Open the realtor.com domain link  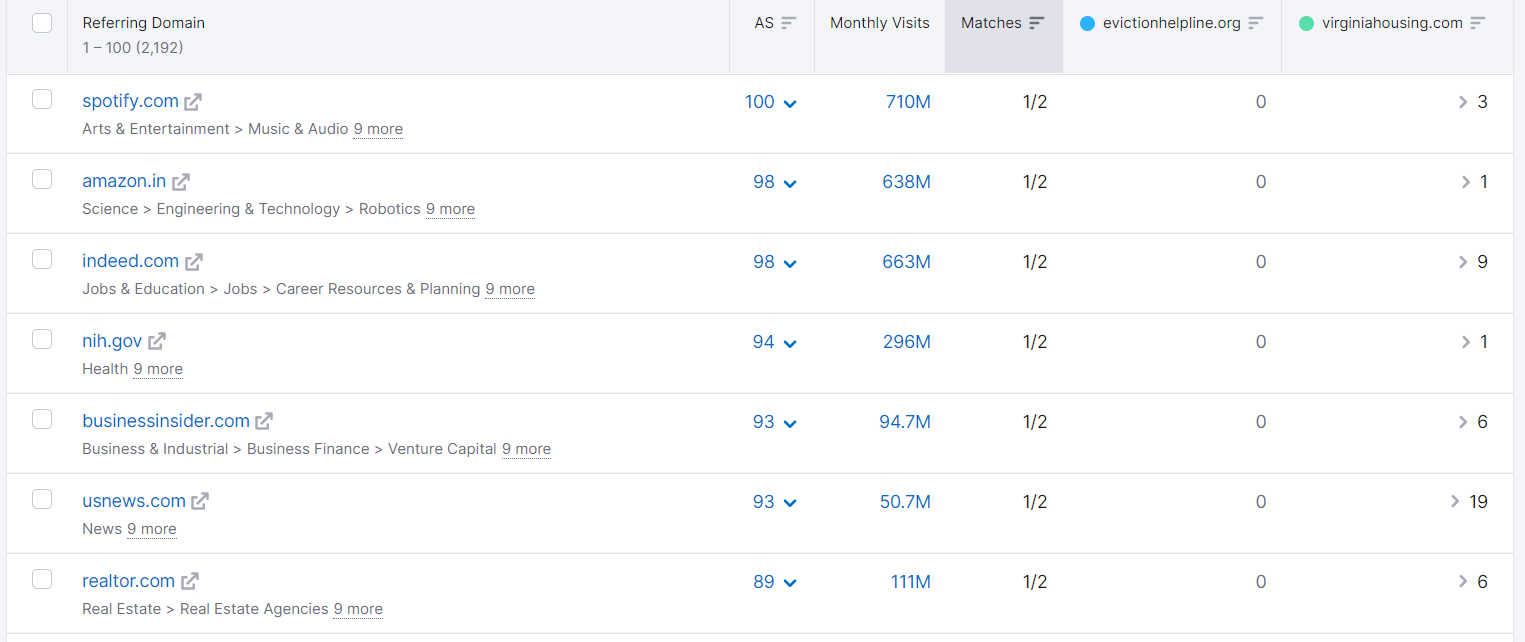128,581
